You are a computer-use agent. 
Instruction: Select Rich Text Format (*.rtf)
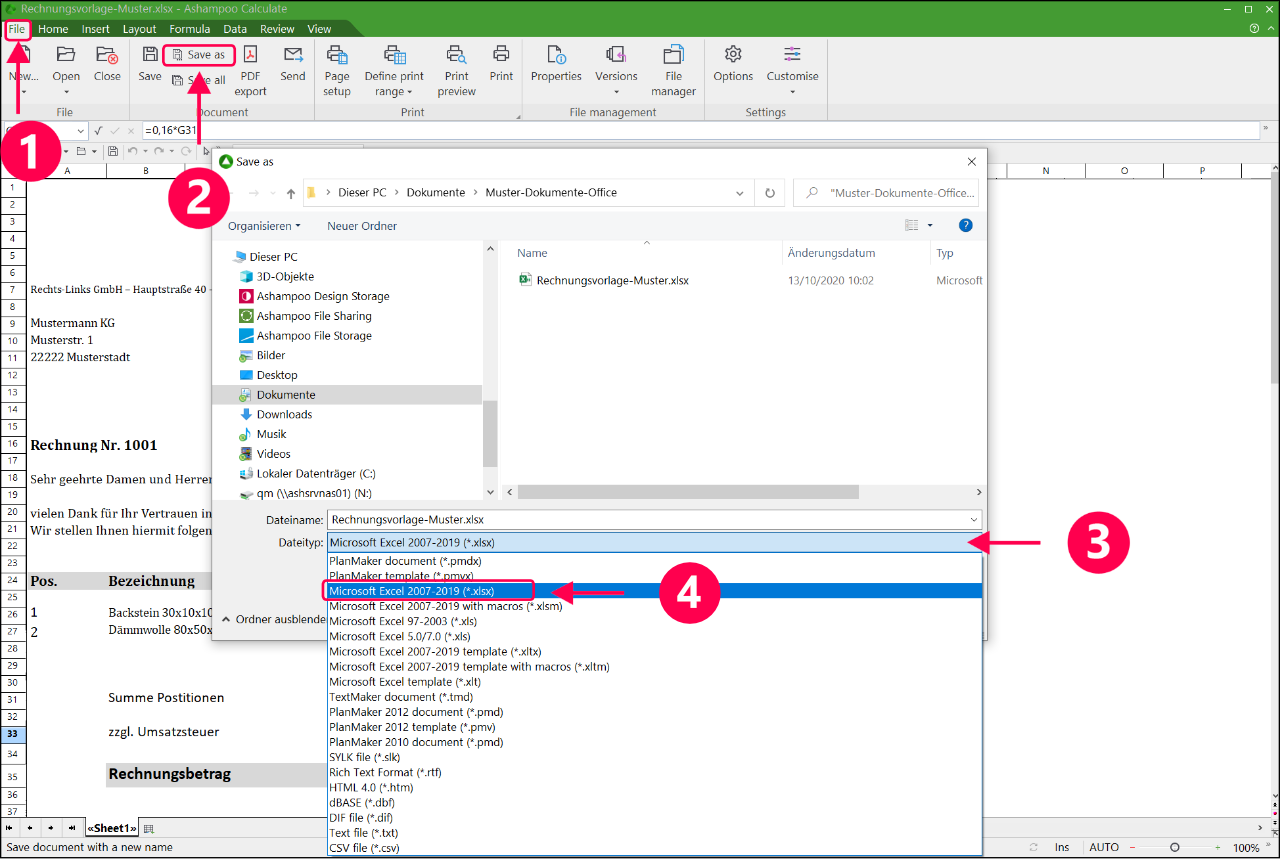(385, 772)
